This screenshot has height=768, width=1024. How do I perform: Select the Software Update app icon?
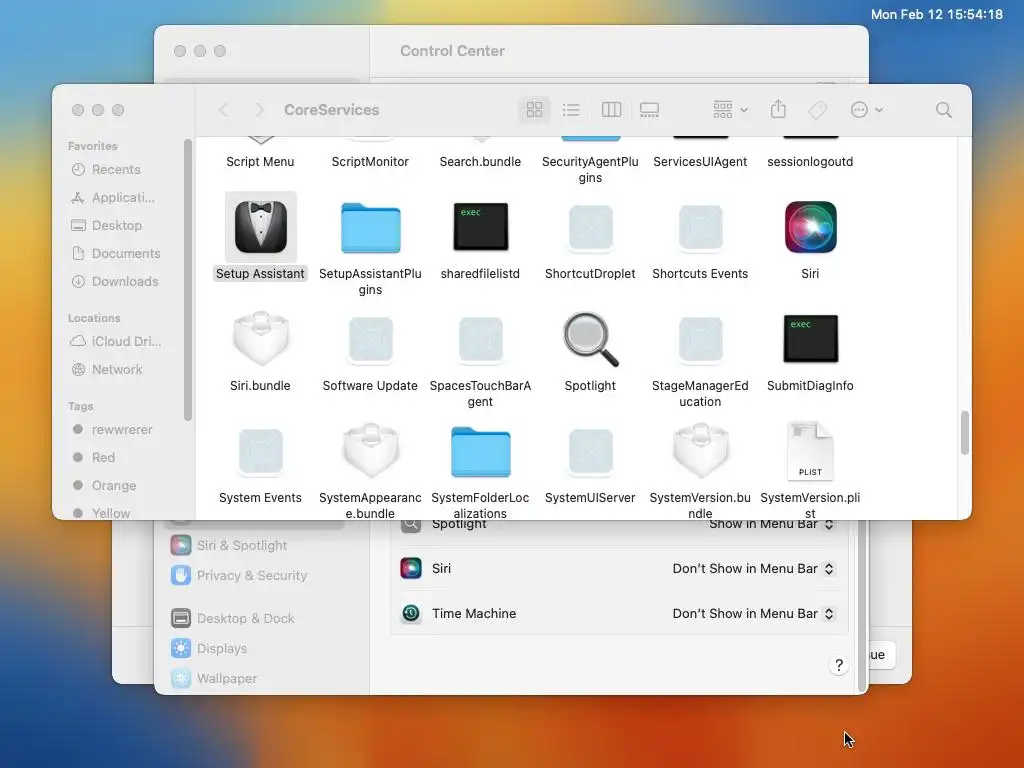coord(370,340)
